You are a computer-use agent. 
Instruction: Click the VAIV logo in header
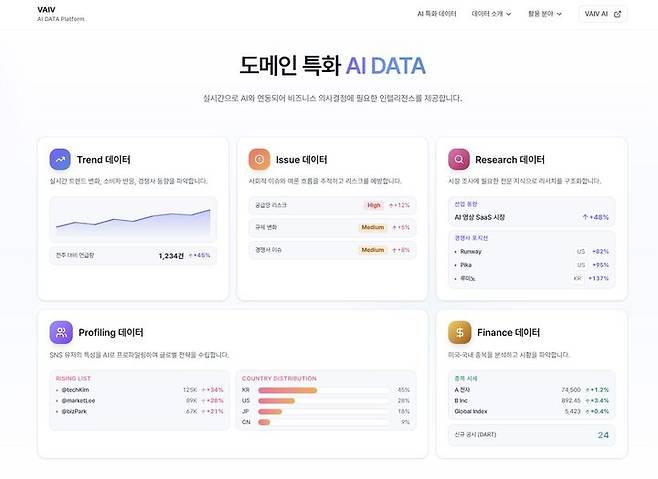point(46,10)
